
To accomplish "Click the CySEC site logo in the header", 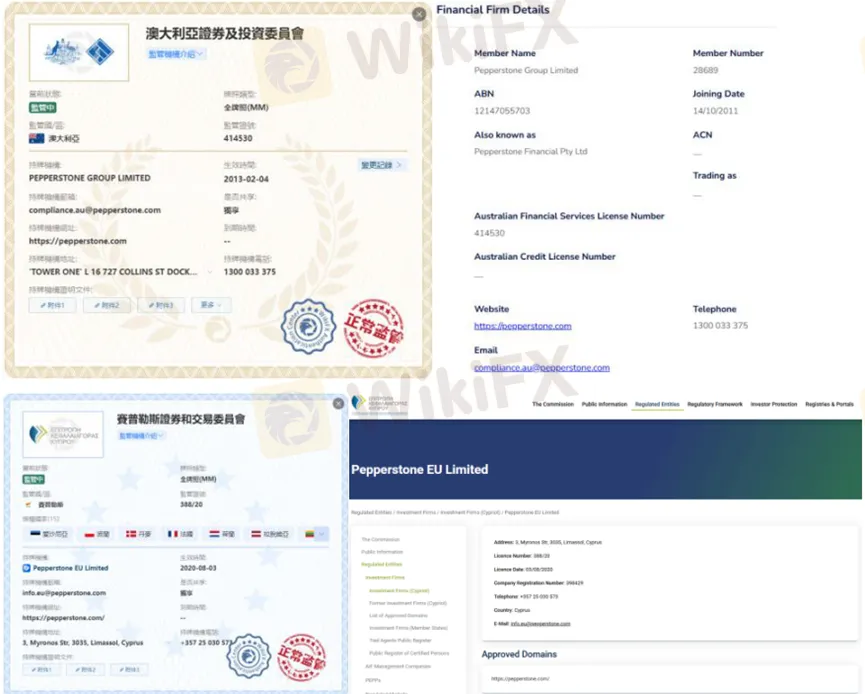I will 381,404.
